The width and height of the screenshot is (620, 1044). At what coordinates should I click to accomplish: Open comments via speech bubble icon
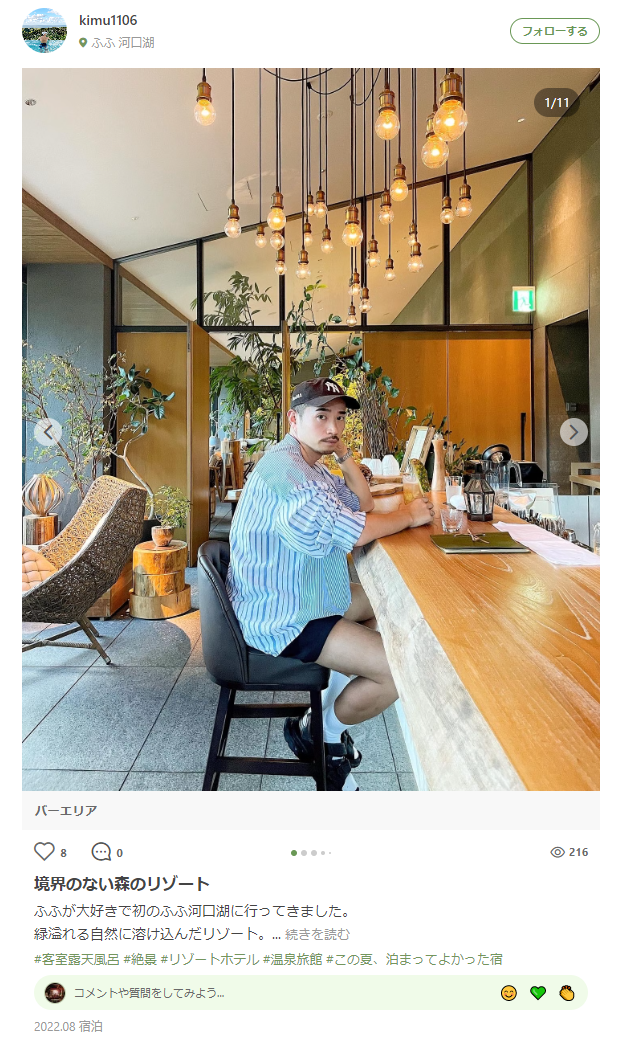[x=101, y=852]
